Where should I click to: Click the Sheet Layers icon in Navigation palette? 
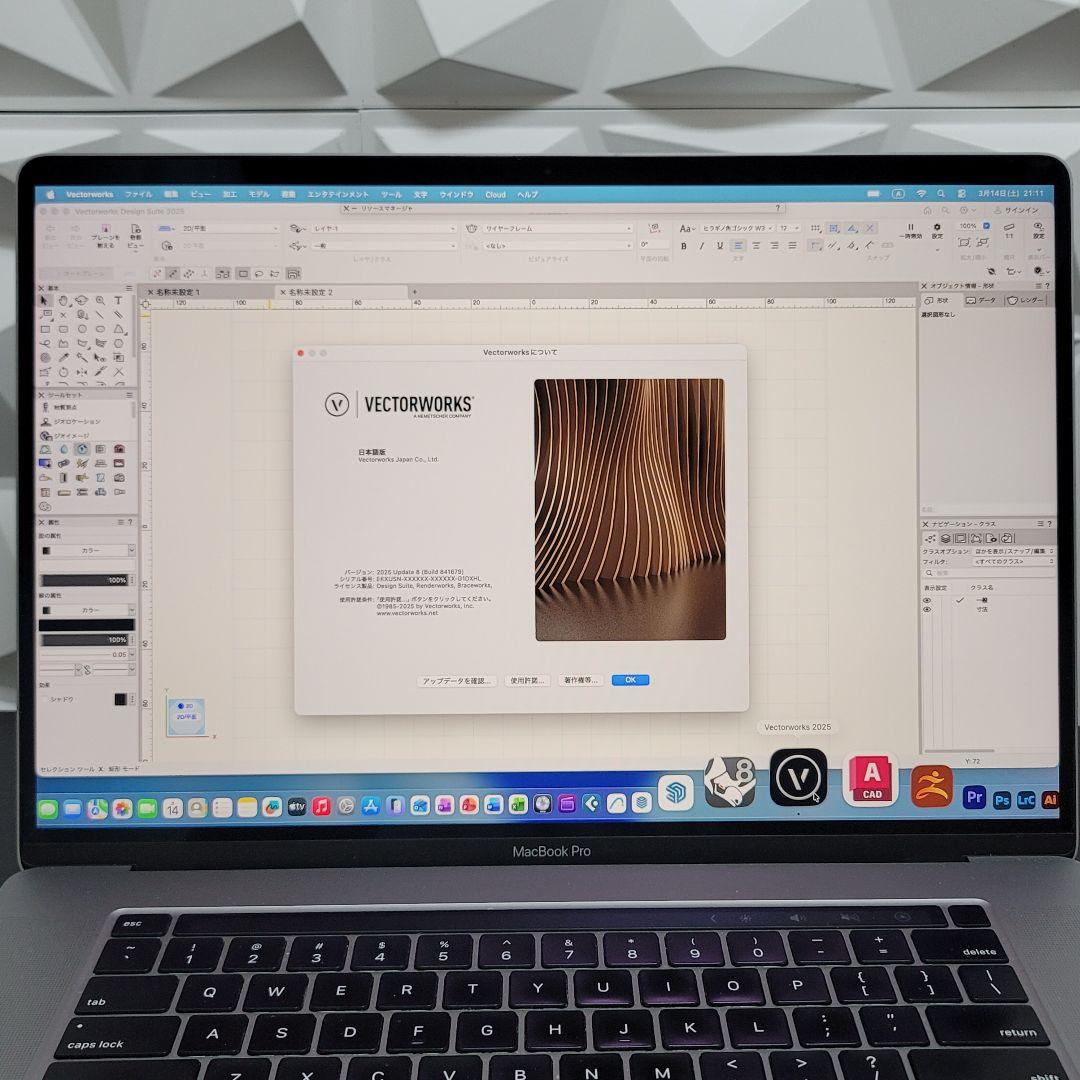click(x=961, y=539)
